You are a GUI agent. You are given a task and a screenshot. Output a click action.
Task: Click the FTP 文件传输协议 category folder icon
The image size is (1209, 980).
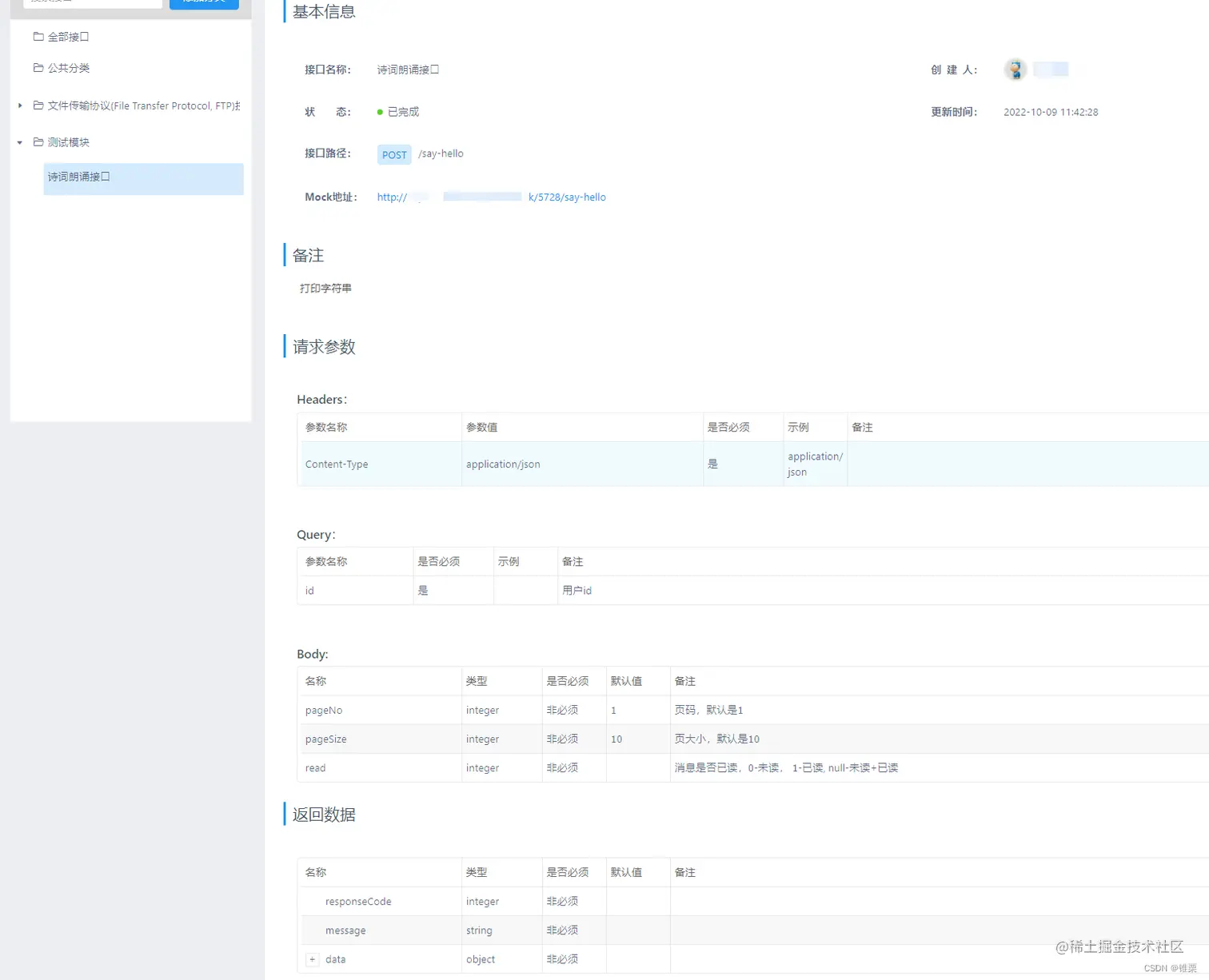click(38, 105)
